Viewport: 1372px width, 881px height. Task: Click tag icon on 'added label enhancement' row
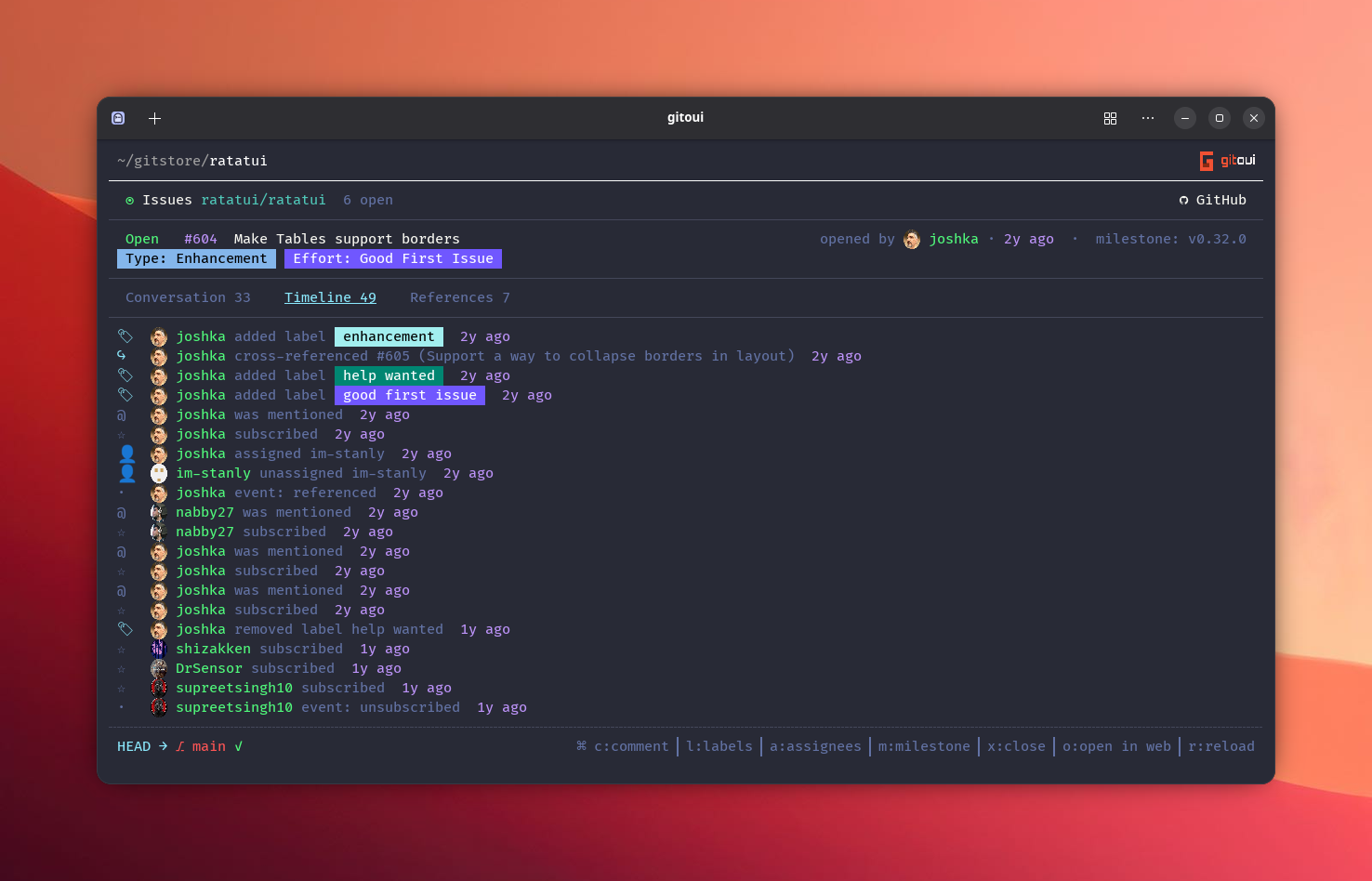click(125, 336)
